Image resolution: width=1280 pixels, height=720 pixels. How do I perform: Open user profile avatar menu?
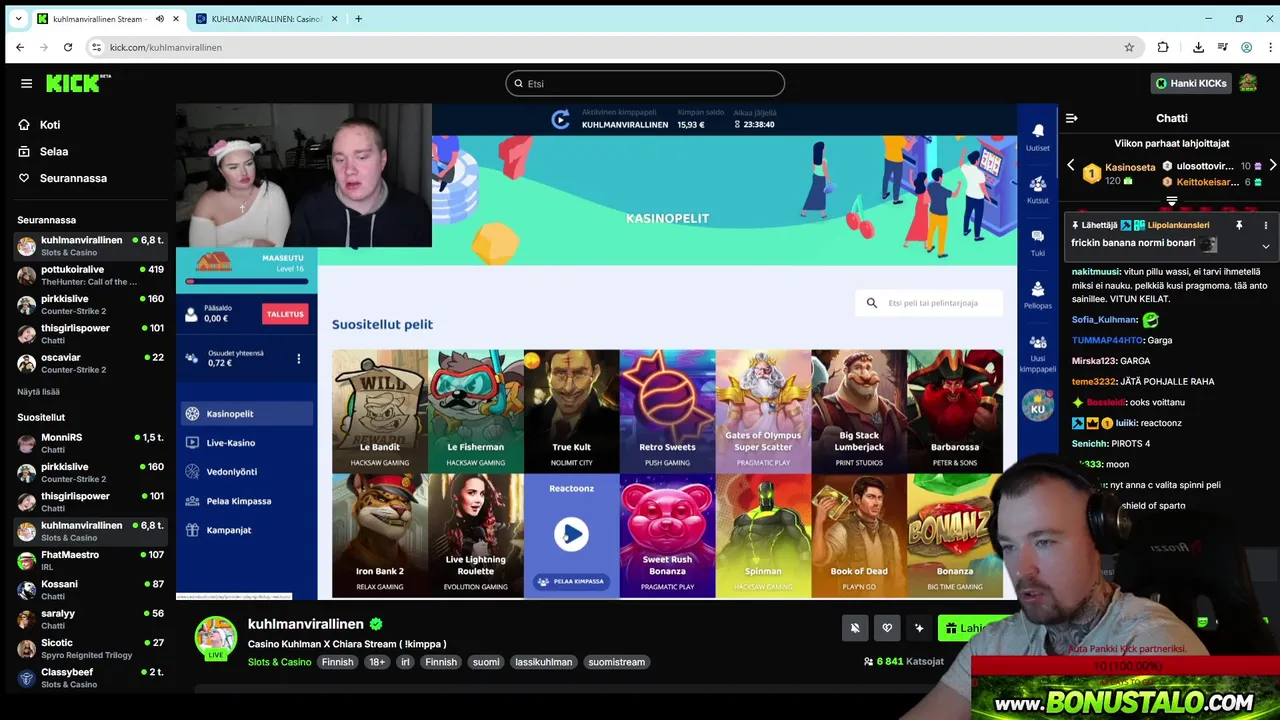pyautogui.click(x=1248, y=83)
